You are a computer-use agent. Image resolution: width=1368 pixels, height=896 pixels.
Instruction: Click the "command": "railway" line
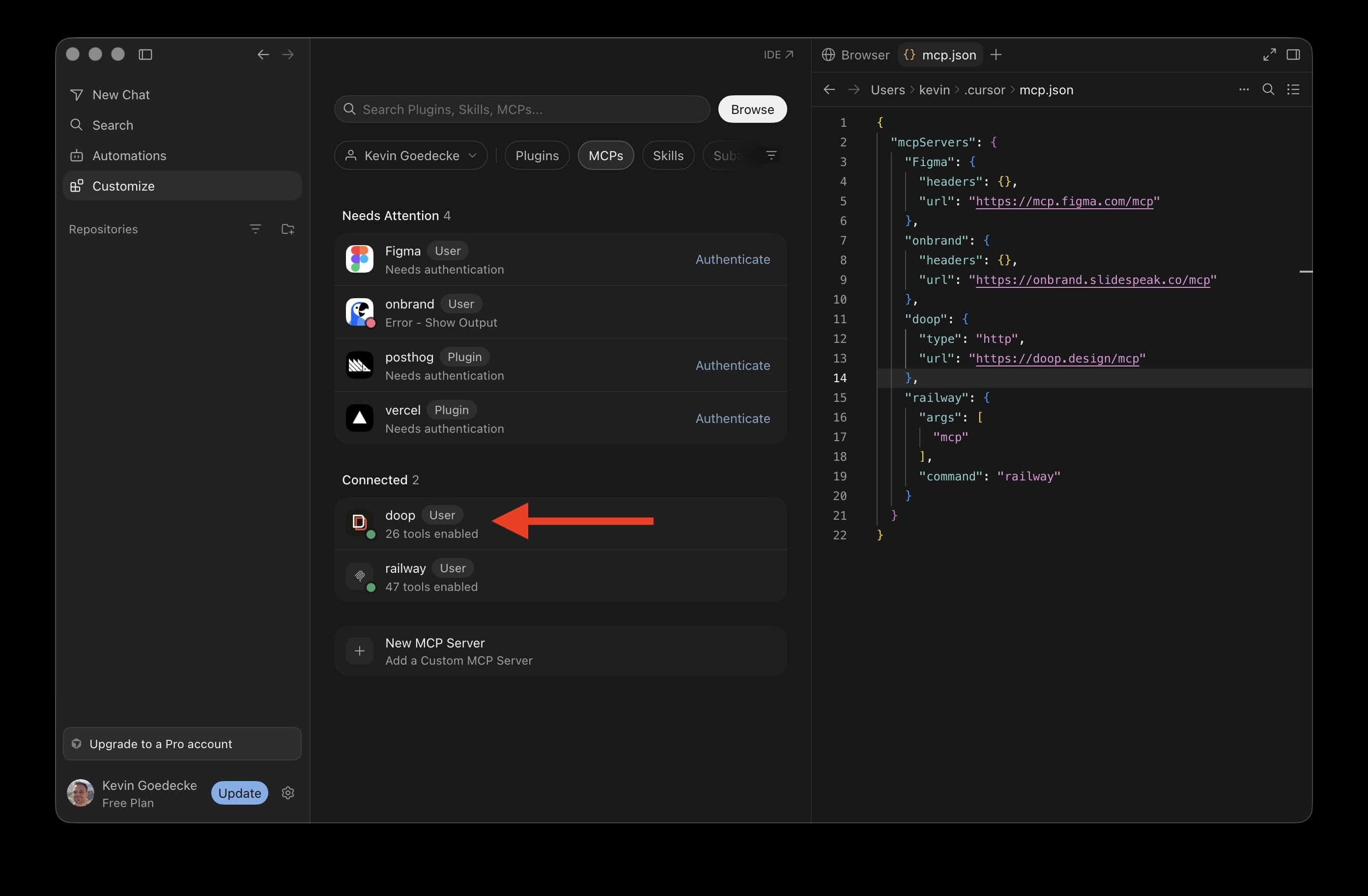tap(989, 476)
